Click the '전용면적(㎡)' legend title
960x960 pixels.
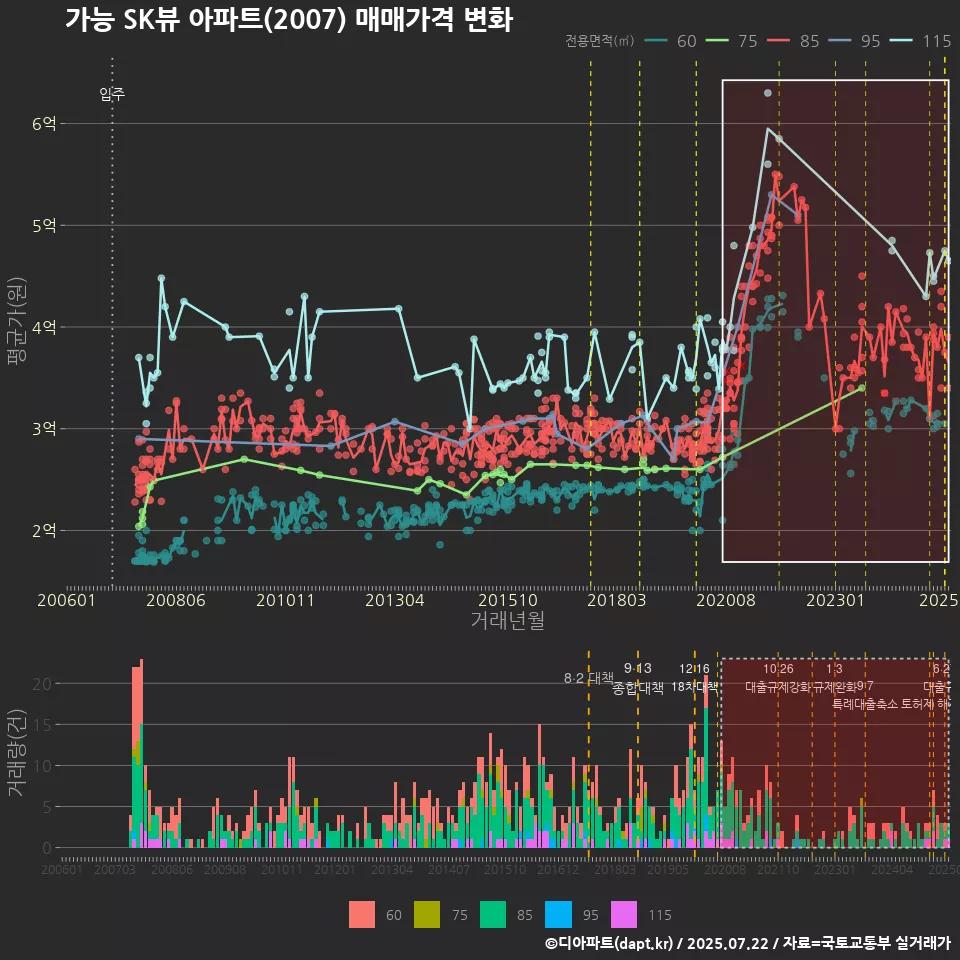599,41
